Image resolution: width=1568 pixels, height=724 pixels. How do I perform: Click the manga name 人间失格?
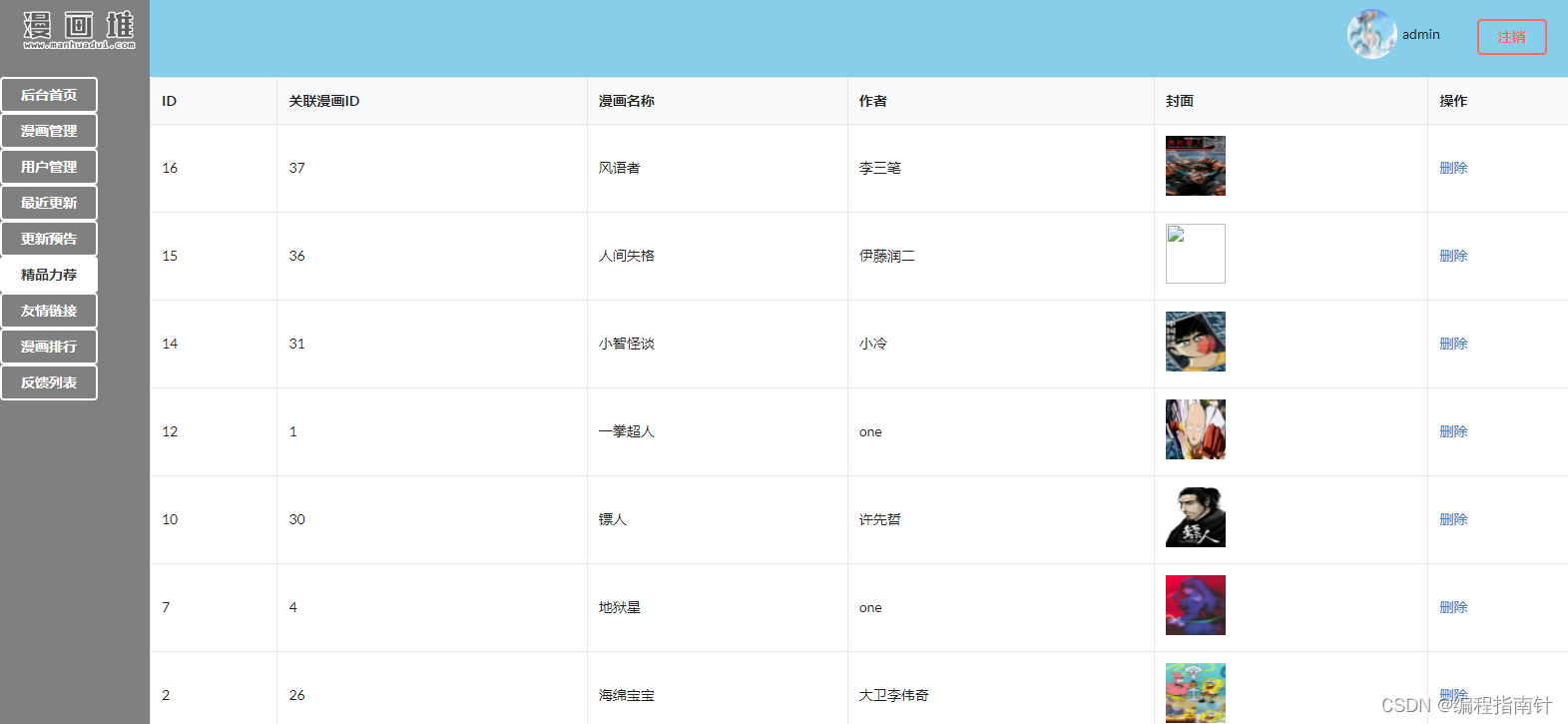point(627,256)
